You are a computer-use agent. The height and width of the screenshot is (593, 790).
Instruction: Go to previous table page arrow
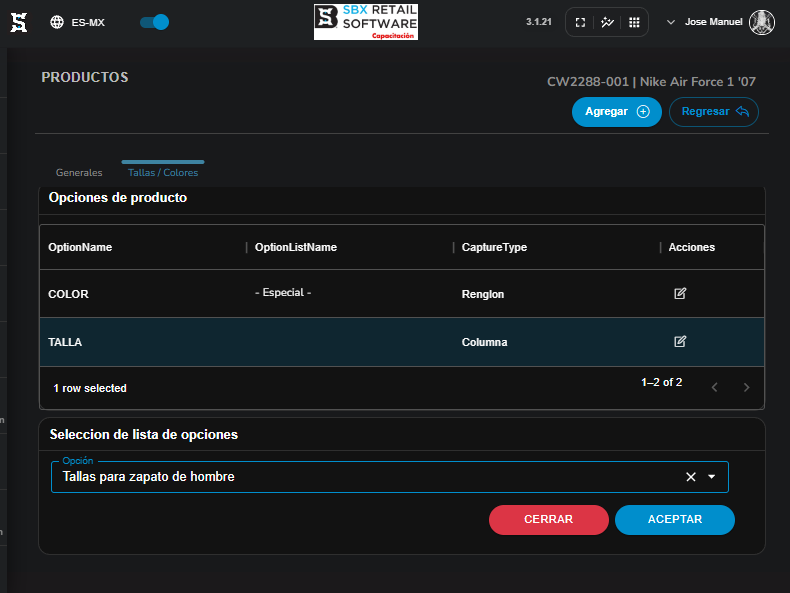click(714, 387)
